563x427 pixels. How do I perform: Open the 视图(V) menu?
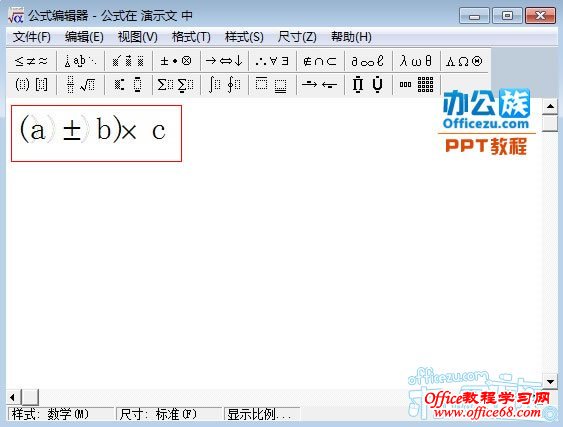point(138,37)
